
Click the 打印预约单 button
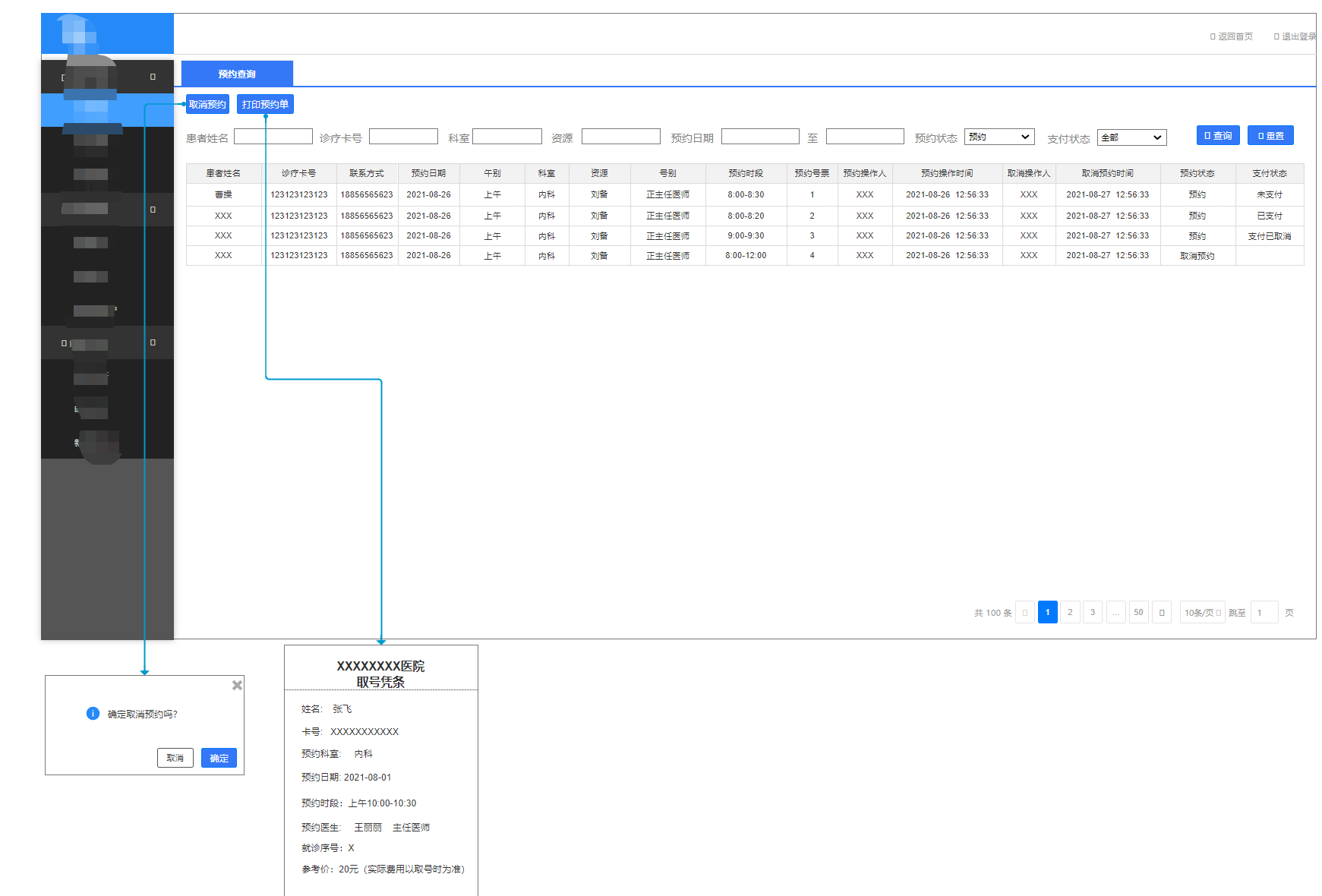coord(265,105)
